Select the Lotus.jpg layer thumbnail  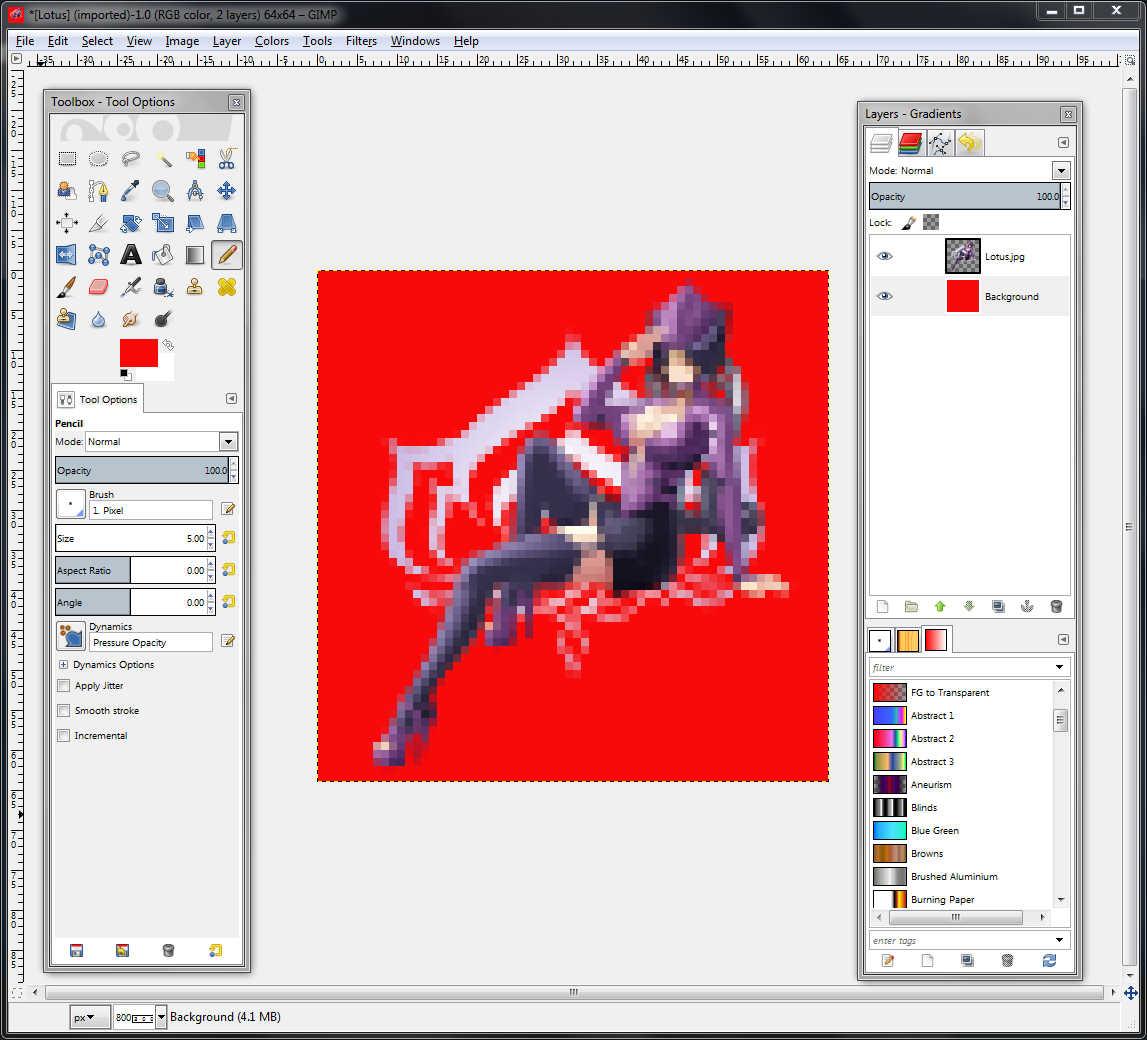pyautogui.click(x=963, y=256)
